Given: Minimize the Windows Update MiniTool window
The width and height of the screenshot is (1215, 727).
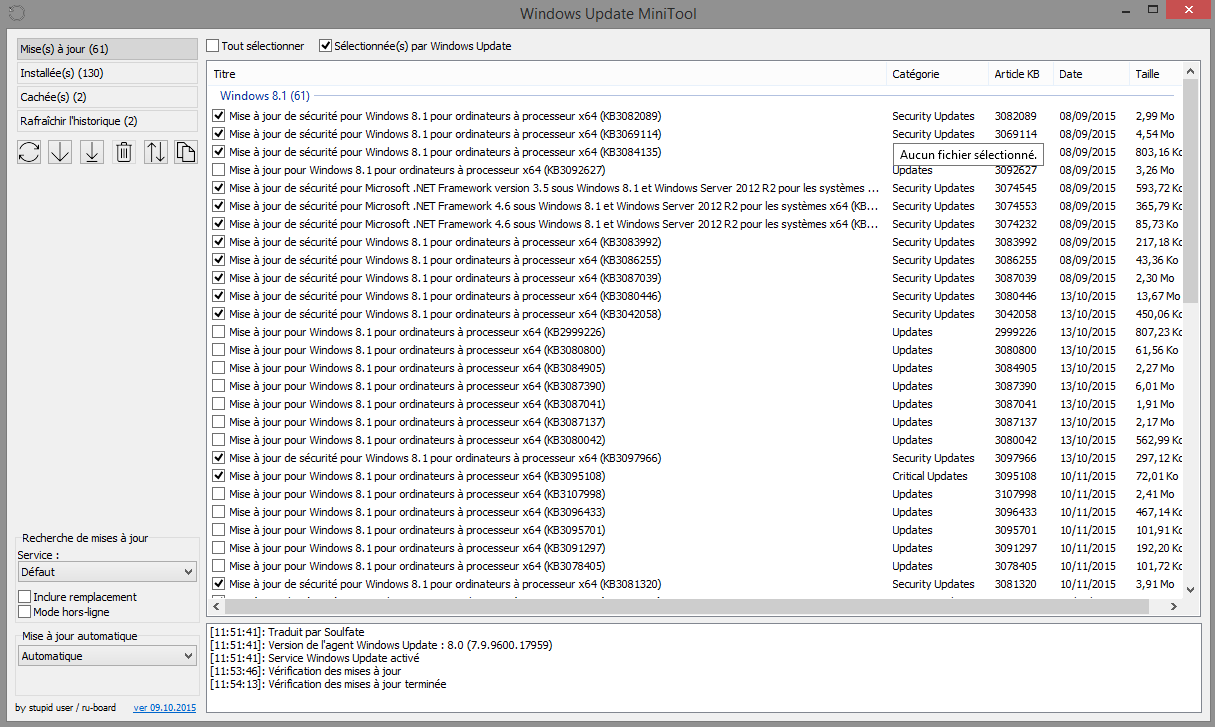Looking at the screenshot, I should coord(1127,10).
